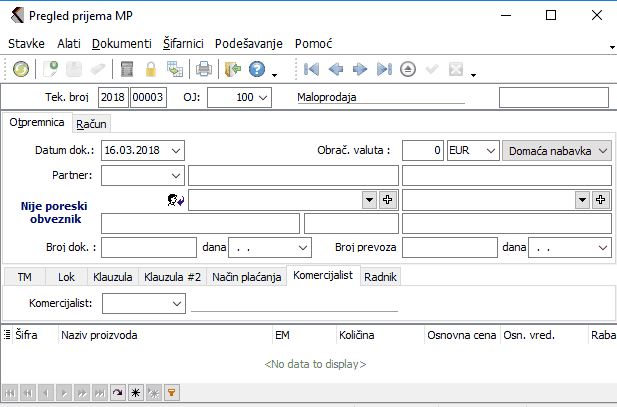Image resolution: width=617 pixels, height=407 pixels.
Task: Open the Komercijalist dropdown
Action: [176, 302]
